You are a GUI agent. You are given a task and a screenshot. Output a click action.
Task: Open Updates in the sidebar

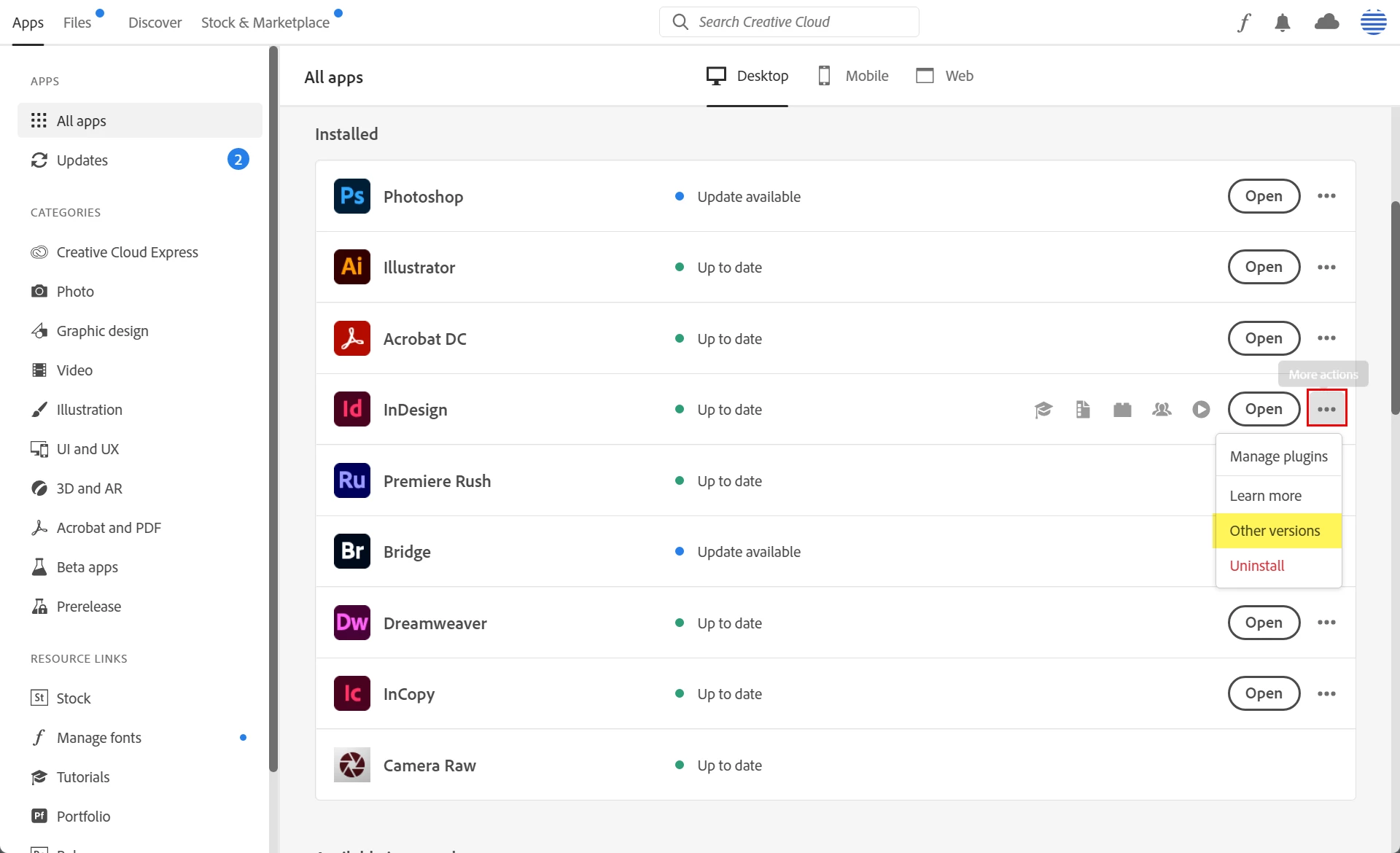82,160
